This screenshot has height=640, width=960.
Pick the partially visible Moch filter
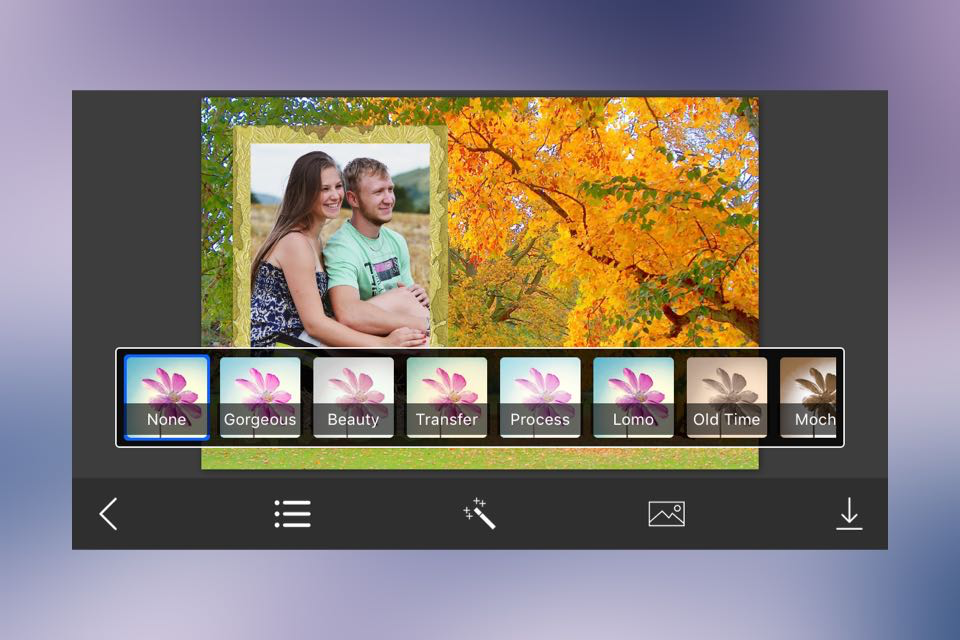808,397
